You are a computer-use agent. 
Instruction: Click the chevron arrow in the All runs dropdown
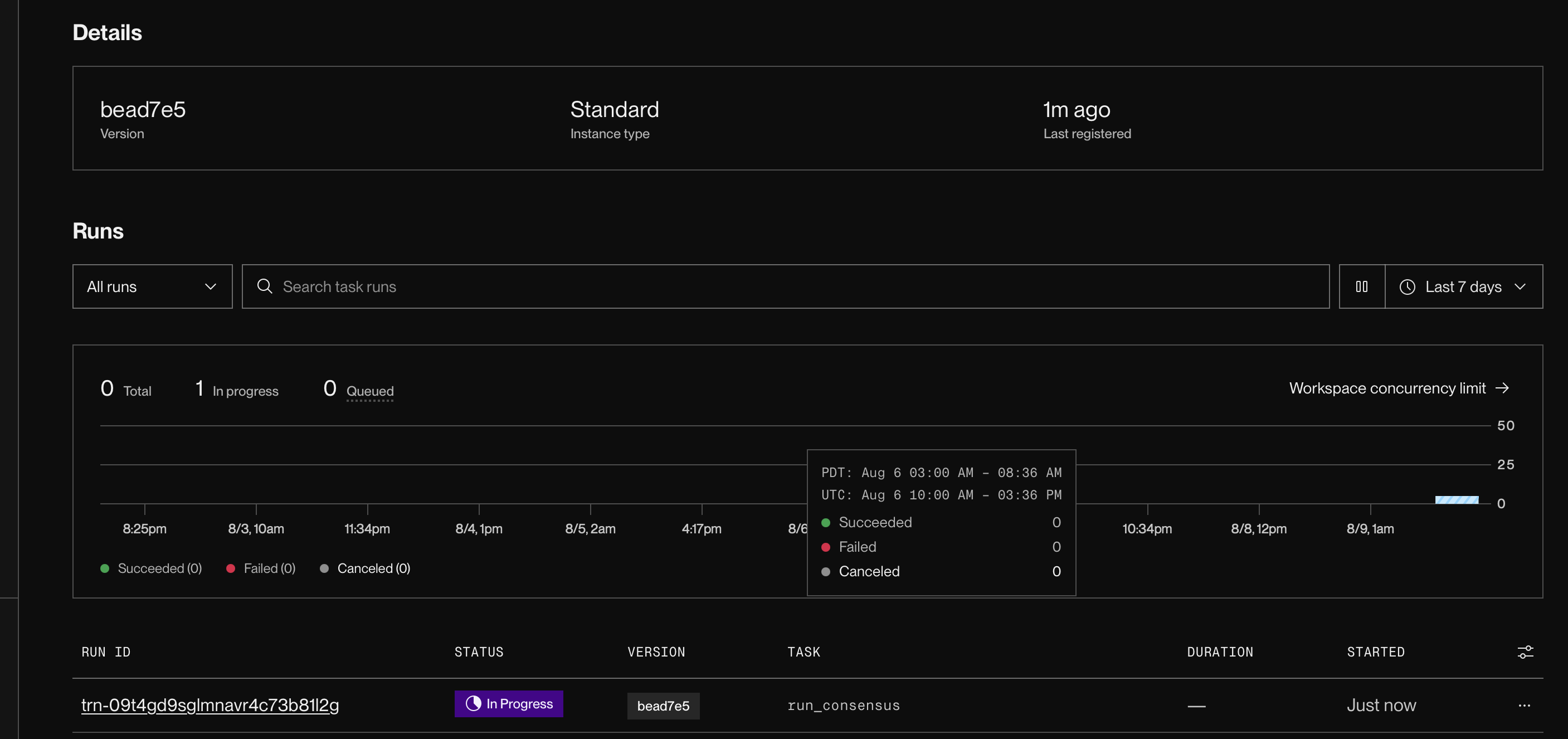211,286
